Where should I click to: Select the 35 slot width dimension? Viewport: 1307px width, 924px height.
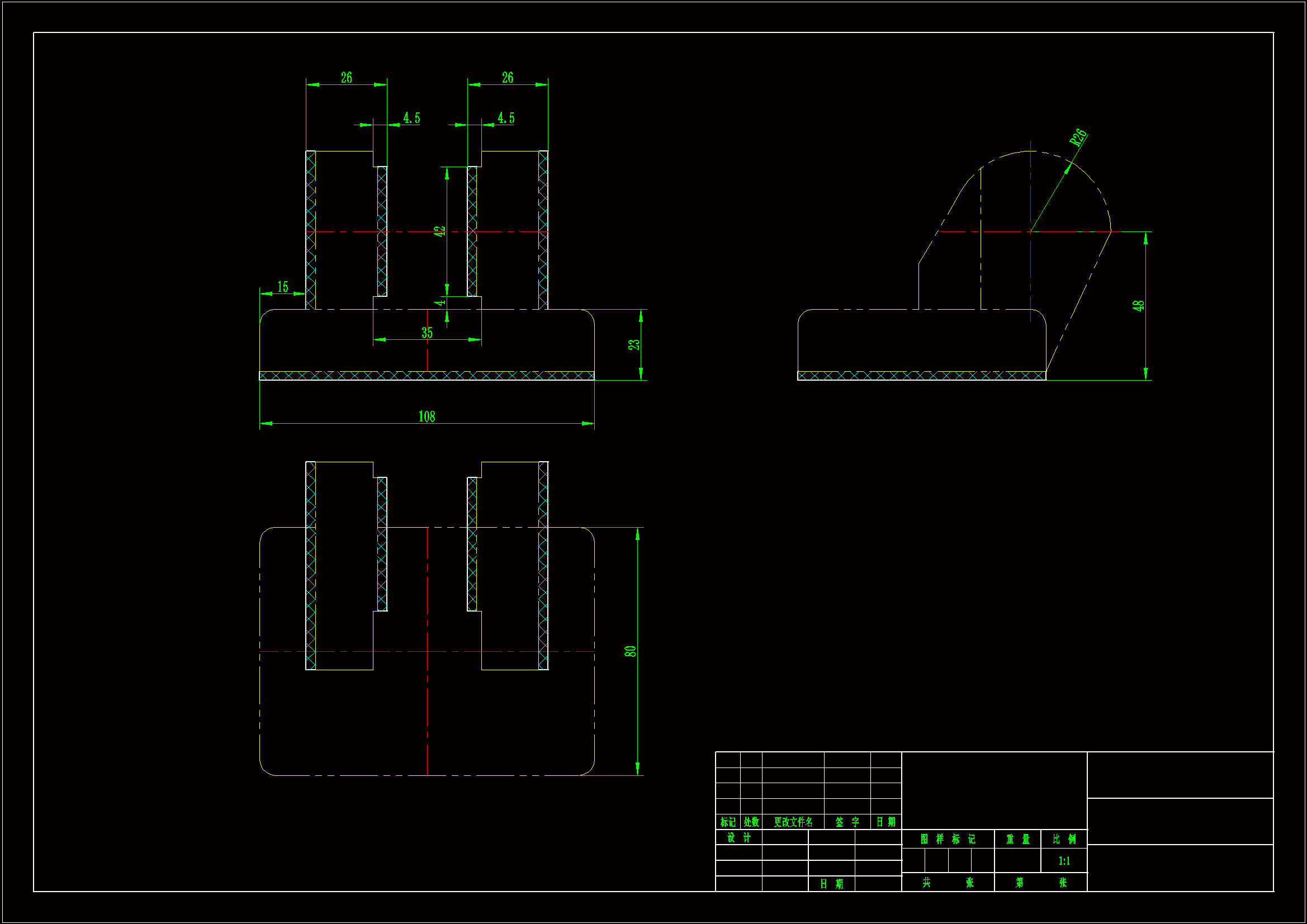pos(427,333)
